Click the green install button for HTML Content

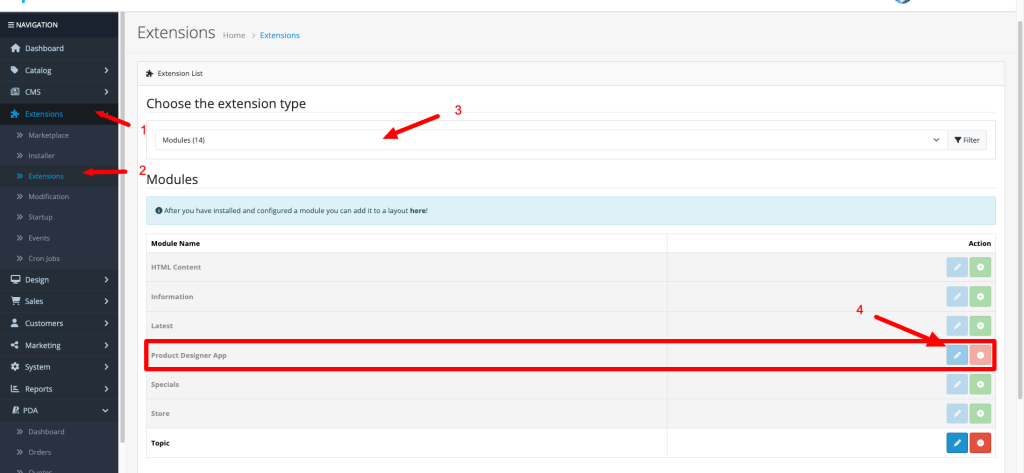point(981,268)
